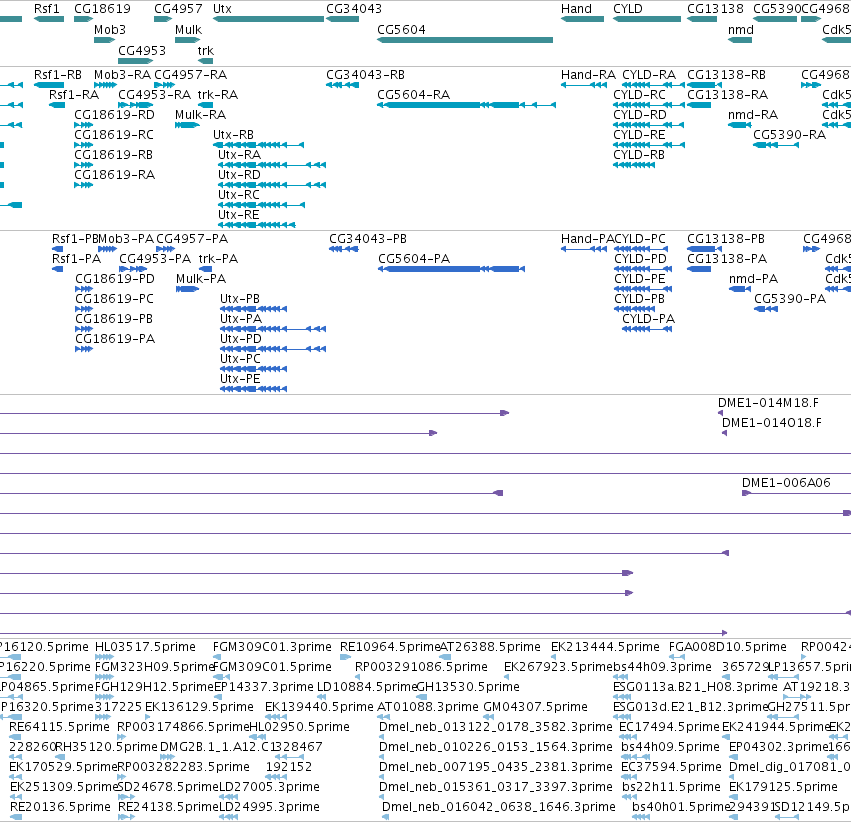Click the 'CG18619-RC' transcript label
Image resolution: width=851 pixels, height=822 pixels.
(114, 135)
